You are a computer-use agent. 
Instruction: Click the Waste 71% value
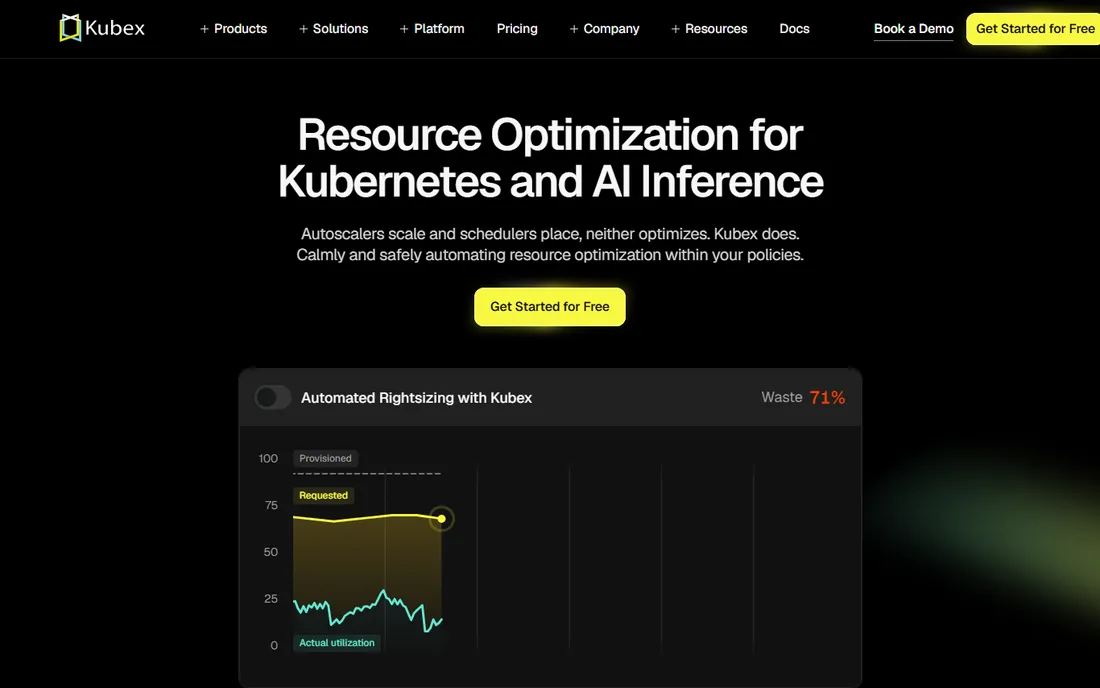point(827,398)
